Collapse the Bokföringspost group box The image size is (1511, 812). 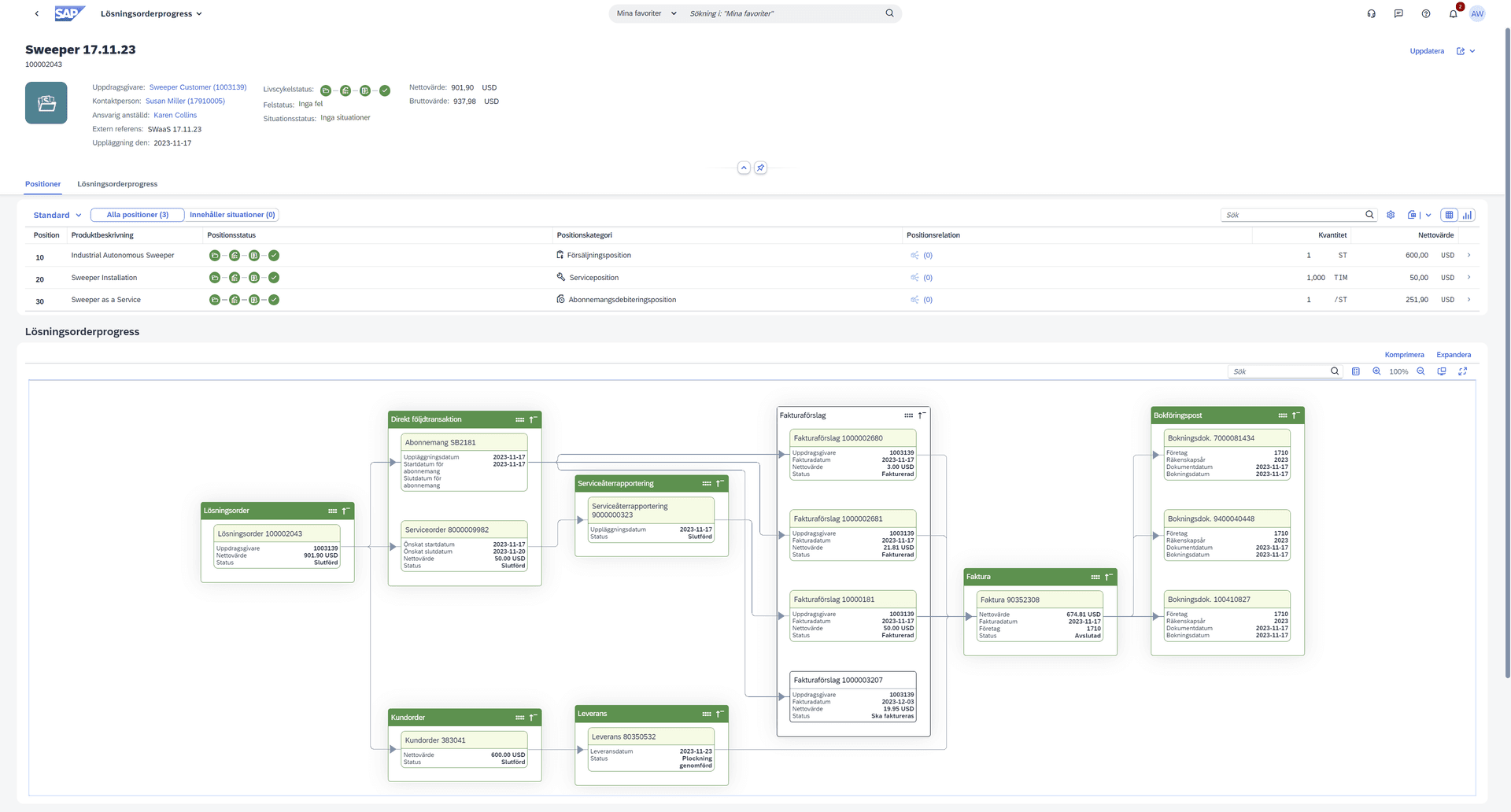(1296, 415)
